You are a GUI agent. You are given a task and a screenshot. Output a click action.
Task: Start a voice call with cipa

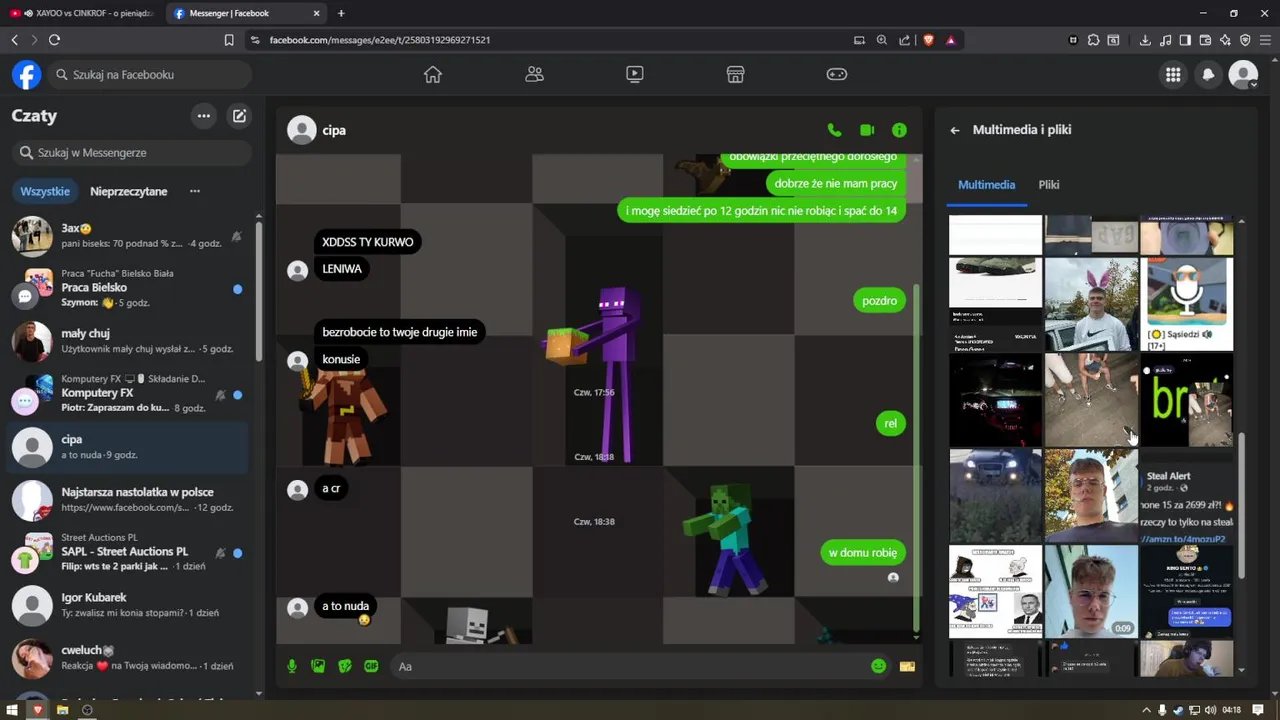tap(834, 130)
